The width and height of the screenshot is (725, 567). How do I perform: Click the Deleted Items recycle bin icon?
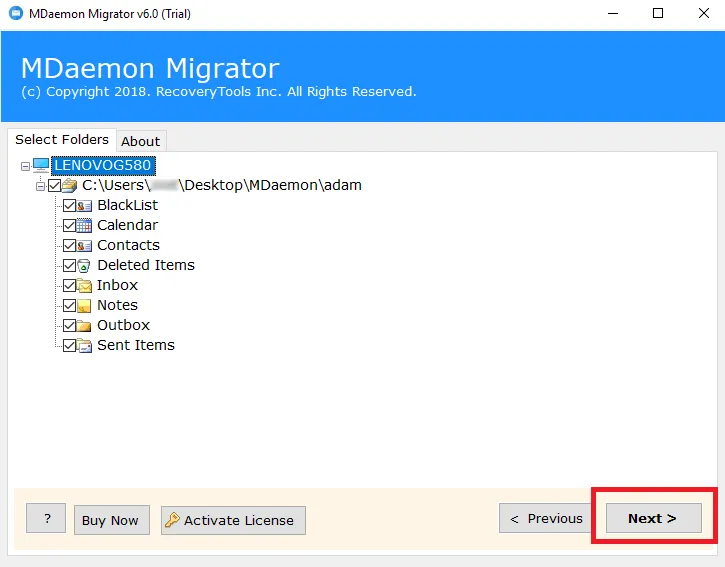(85, 266)
